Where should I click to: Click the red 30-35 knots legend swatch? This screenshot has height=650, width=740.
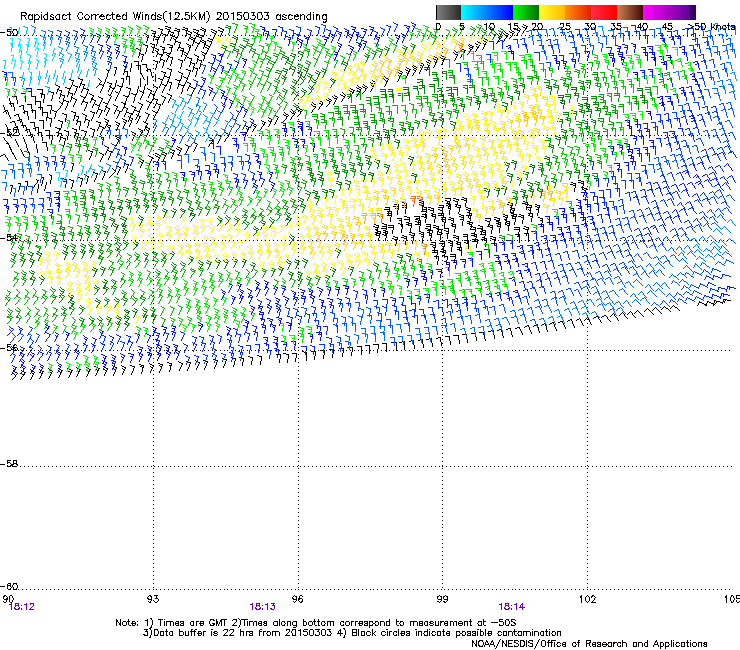coord(604,12)
